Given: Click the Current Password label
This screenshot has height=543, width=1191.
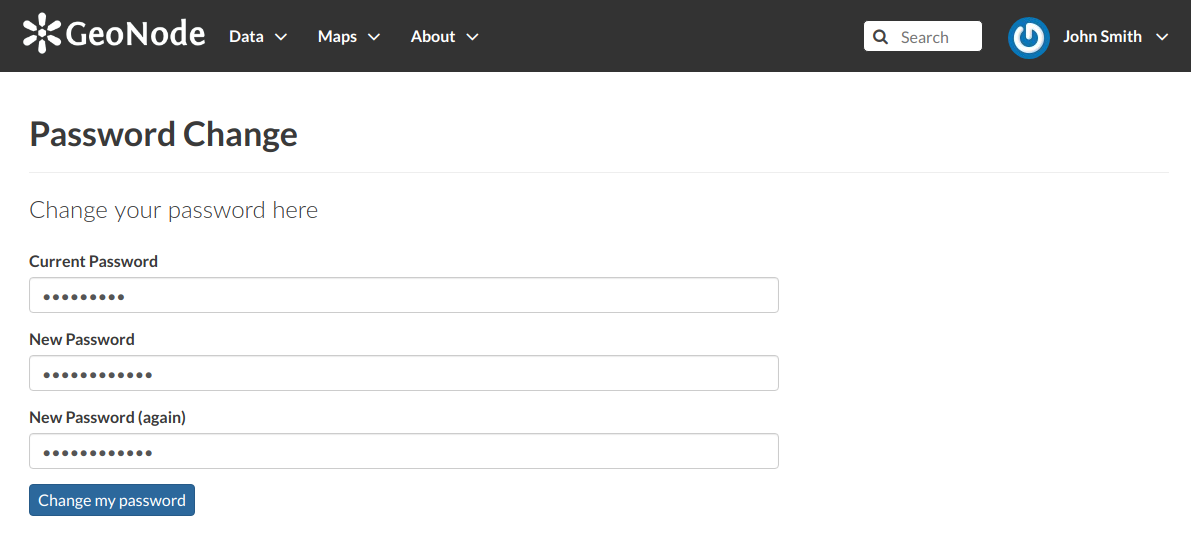Looking at the screenshot, I should tap(94, 262).
